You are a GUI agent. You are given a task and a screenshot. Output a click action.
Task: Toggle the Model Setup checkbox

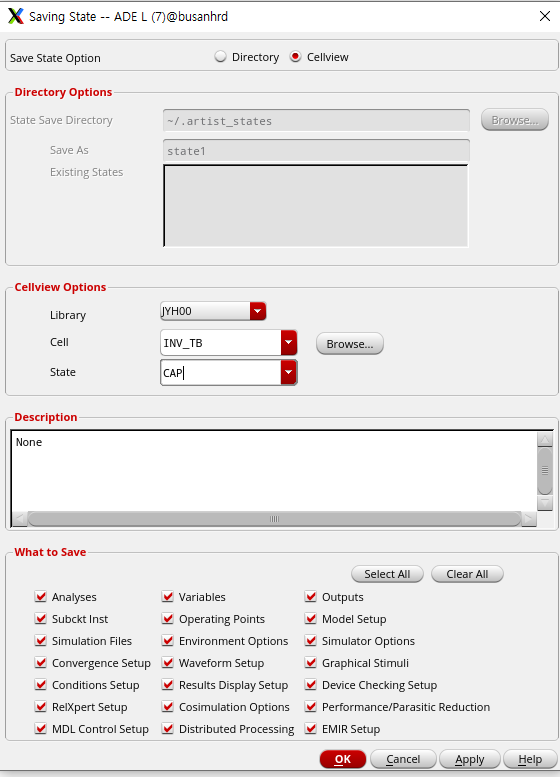[311, 618]
